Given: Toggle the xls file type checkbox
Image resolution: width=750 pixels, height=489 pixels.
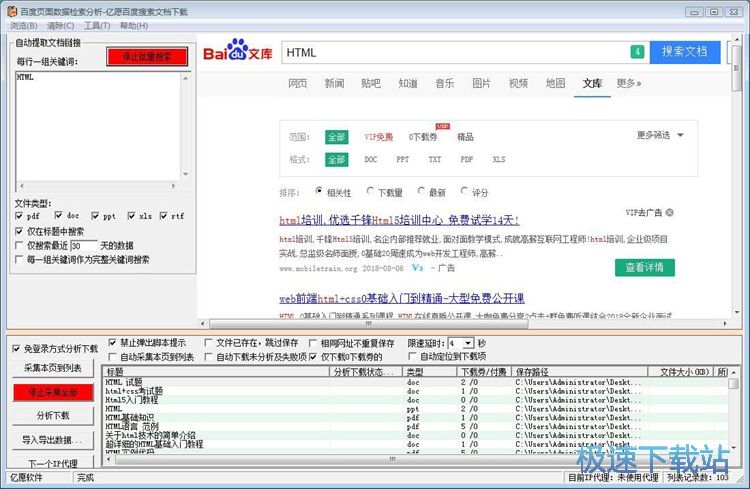Looking at the screenshot, I should (x=131, y=216).
